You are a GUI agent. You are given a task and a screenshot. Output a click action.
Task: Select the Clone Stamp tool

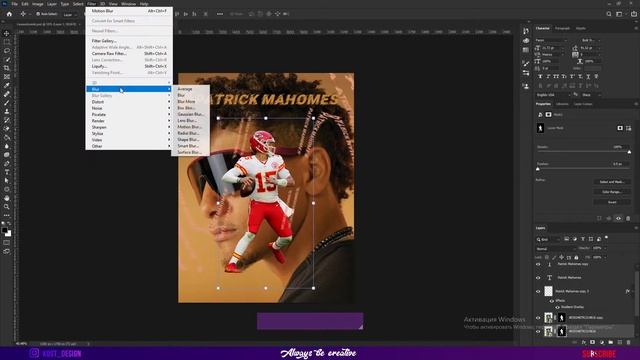click(7, 111)
